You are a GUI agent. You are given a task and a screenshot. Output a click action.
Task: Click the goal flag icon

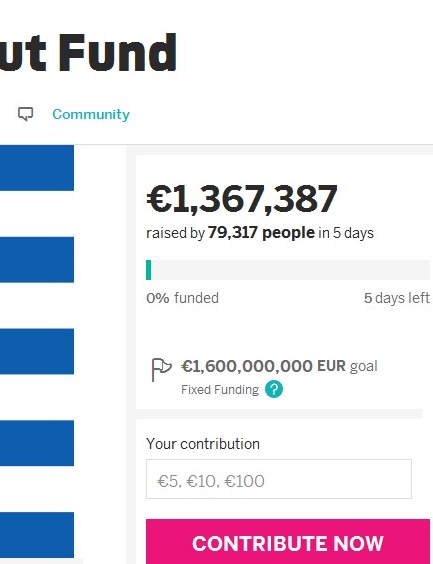tap(161, 369)
